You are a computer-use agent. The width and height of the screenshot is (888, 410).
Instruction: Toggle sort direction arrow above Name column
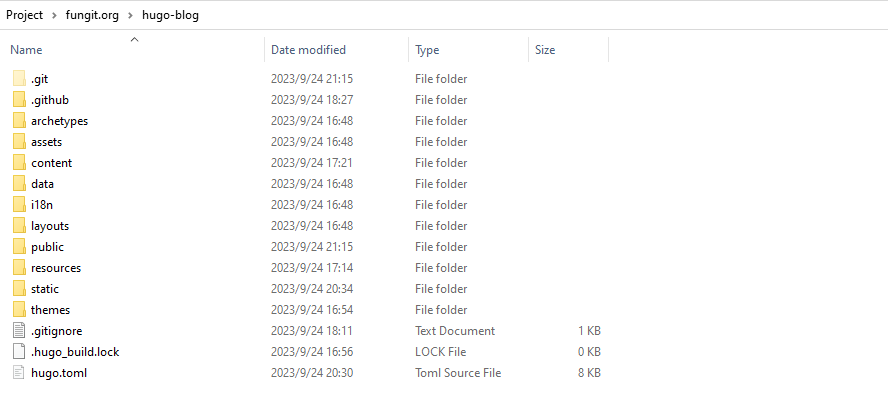134,40
